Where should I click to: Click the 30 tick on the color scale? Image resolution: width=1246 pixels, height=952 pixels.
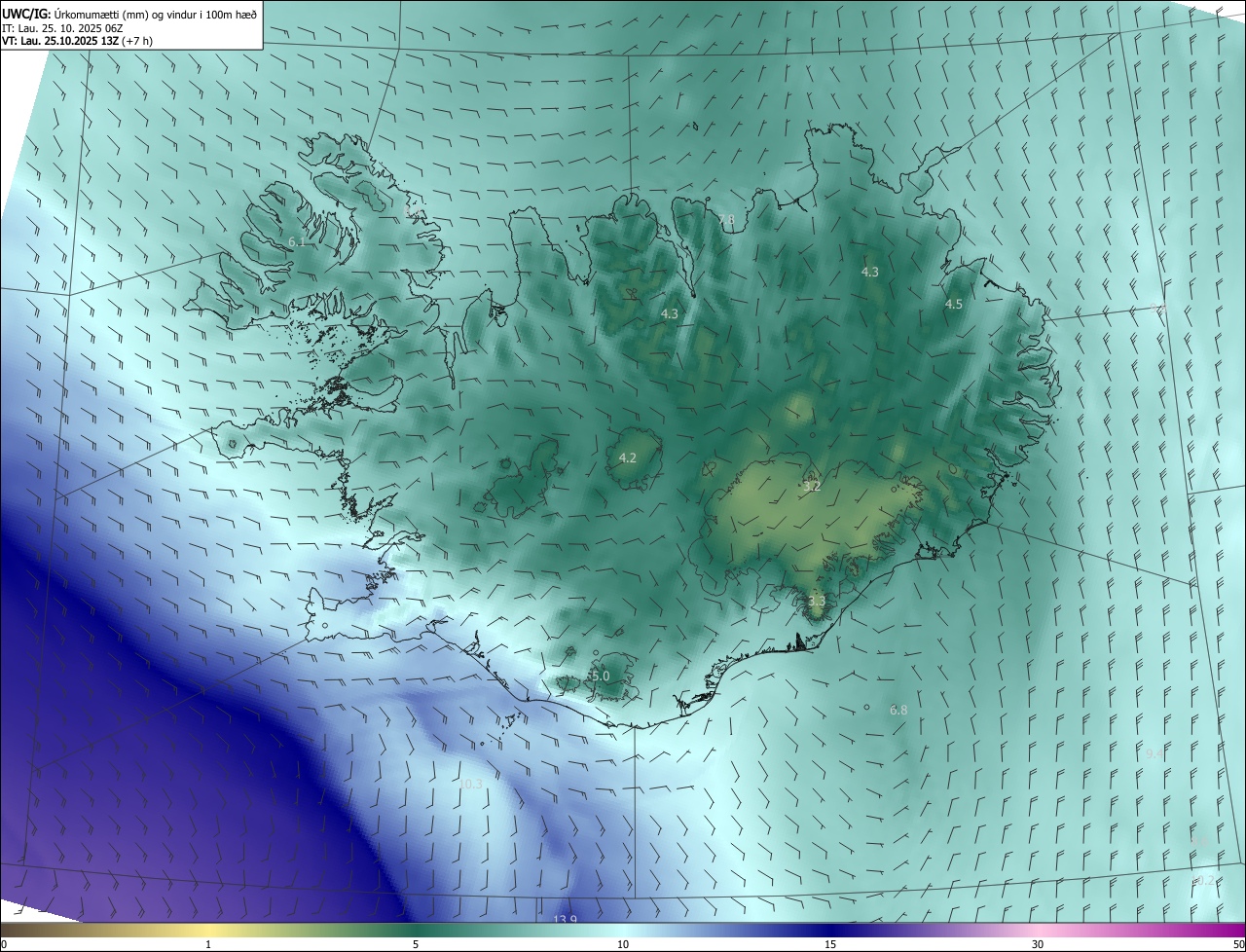coord(1038,944)
